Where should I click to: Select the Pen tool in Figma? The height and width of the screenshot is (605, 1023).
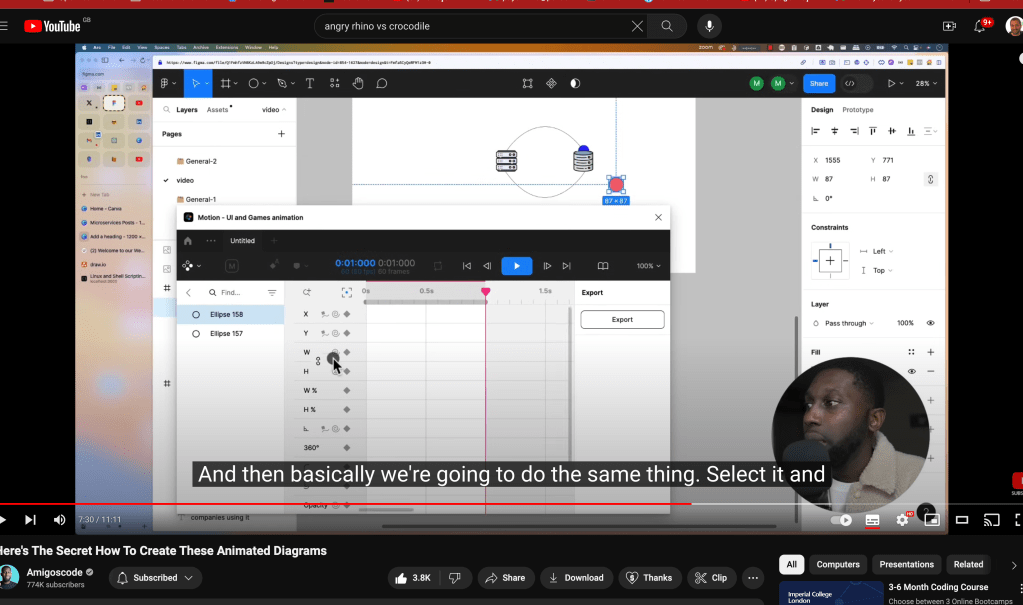[x=282, y=84]
